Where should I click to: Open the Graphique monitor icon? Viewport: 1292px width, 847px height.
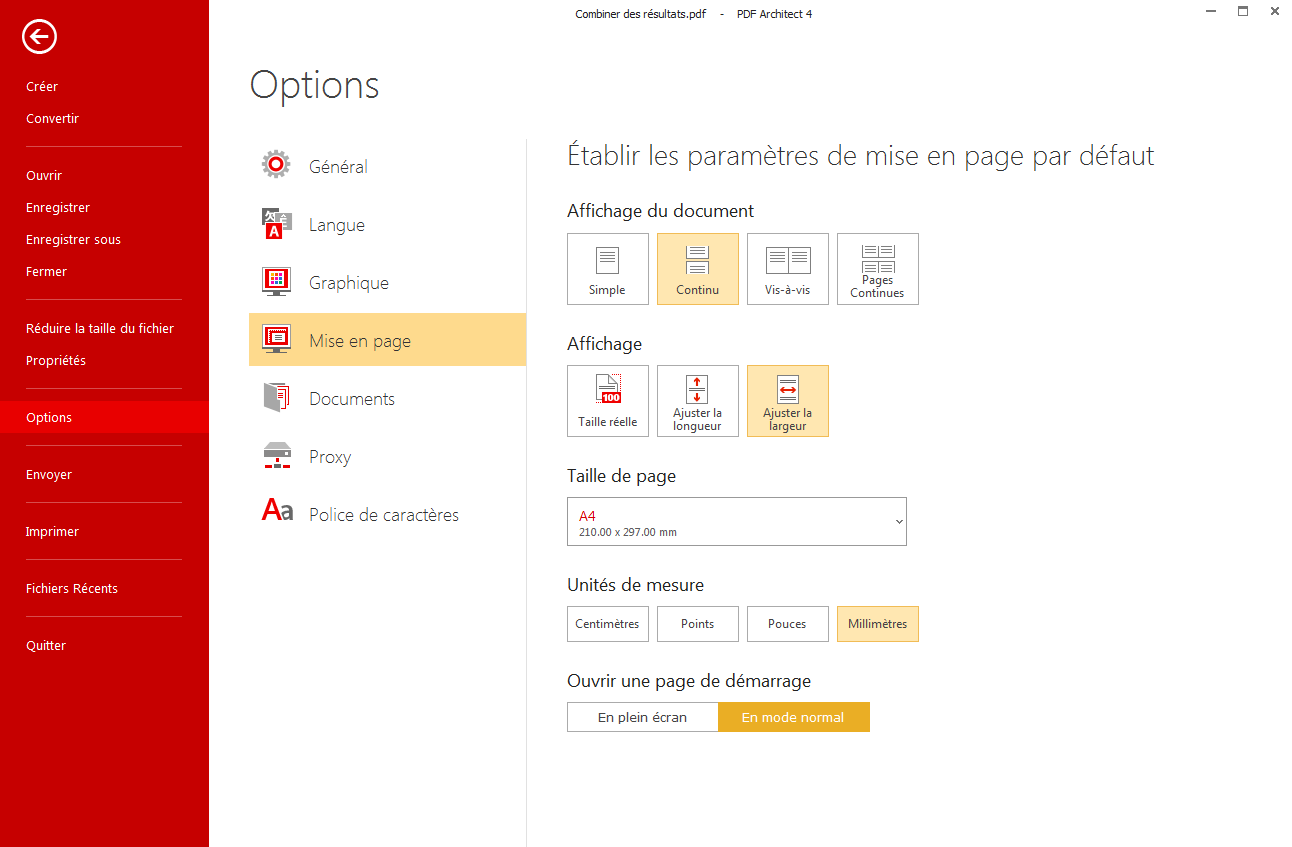[276, 282]
